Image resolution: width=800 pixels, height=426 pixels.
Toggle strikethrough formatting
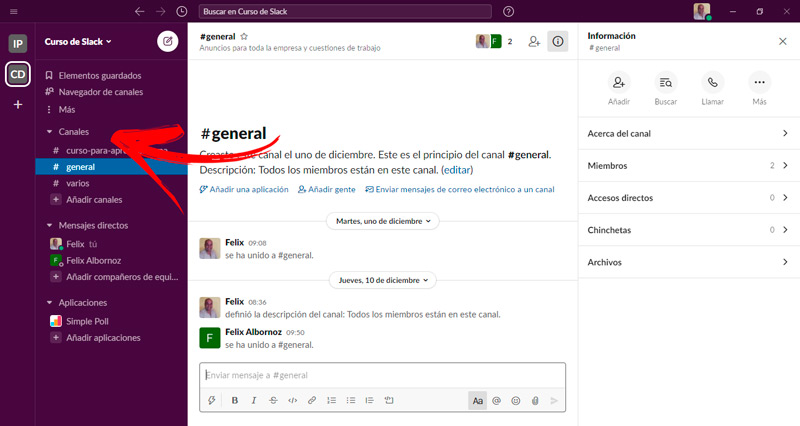point(273,400)
